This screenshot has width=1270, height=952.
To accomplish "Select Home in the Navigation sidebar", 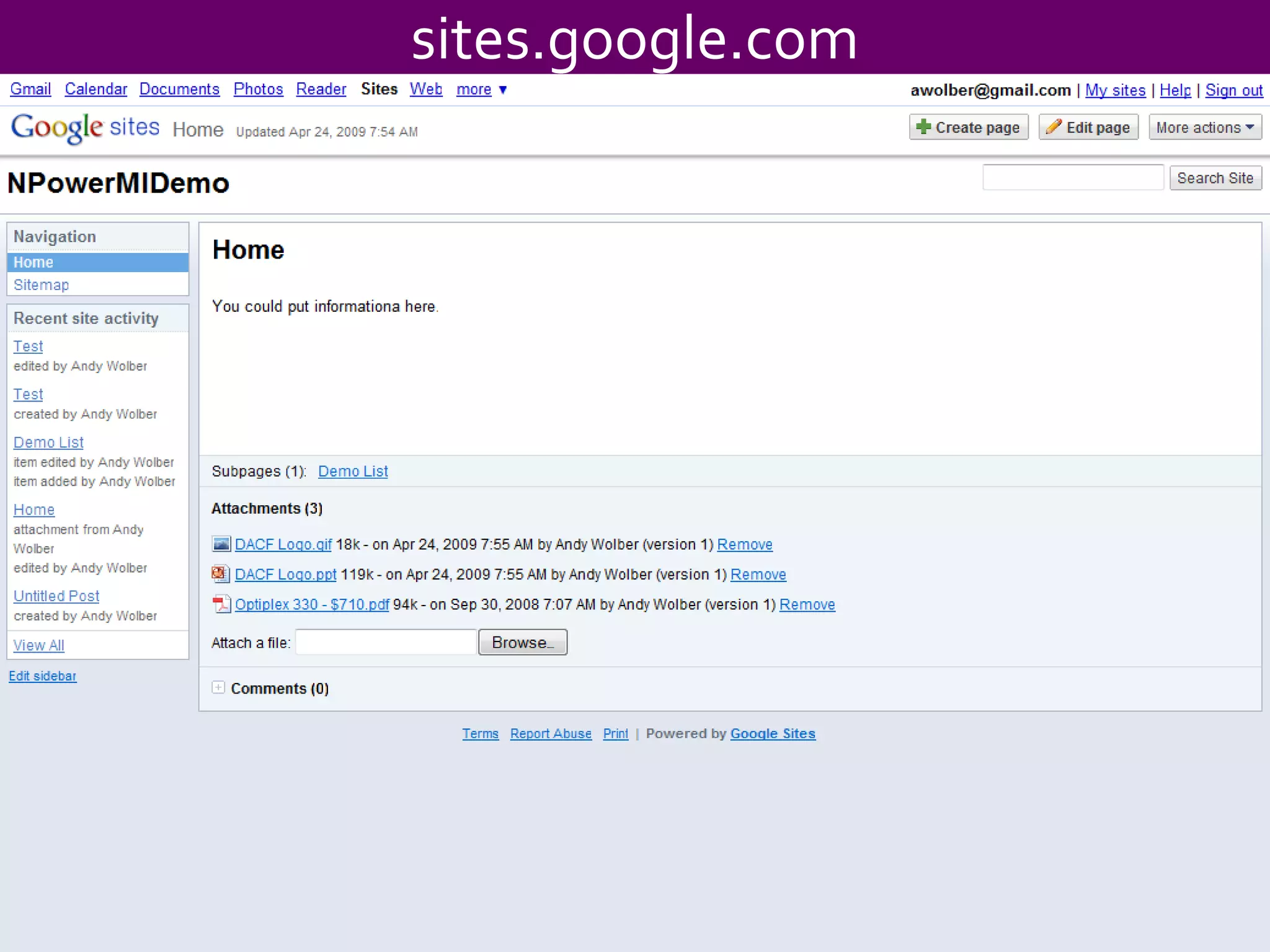I will pos(34,262).
